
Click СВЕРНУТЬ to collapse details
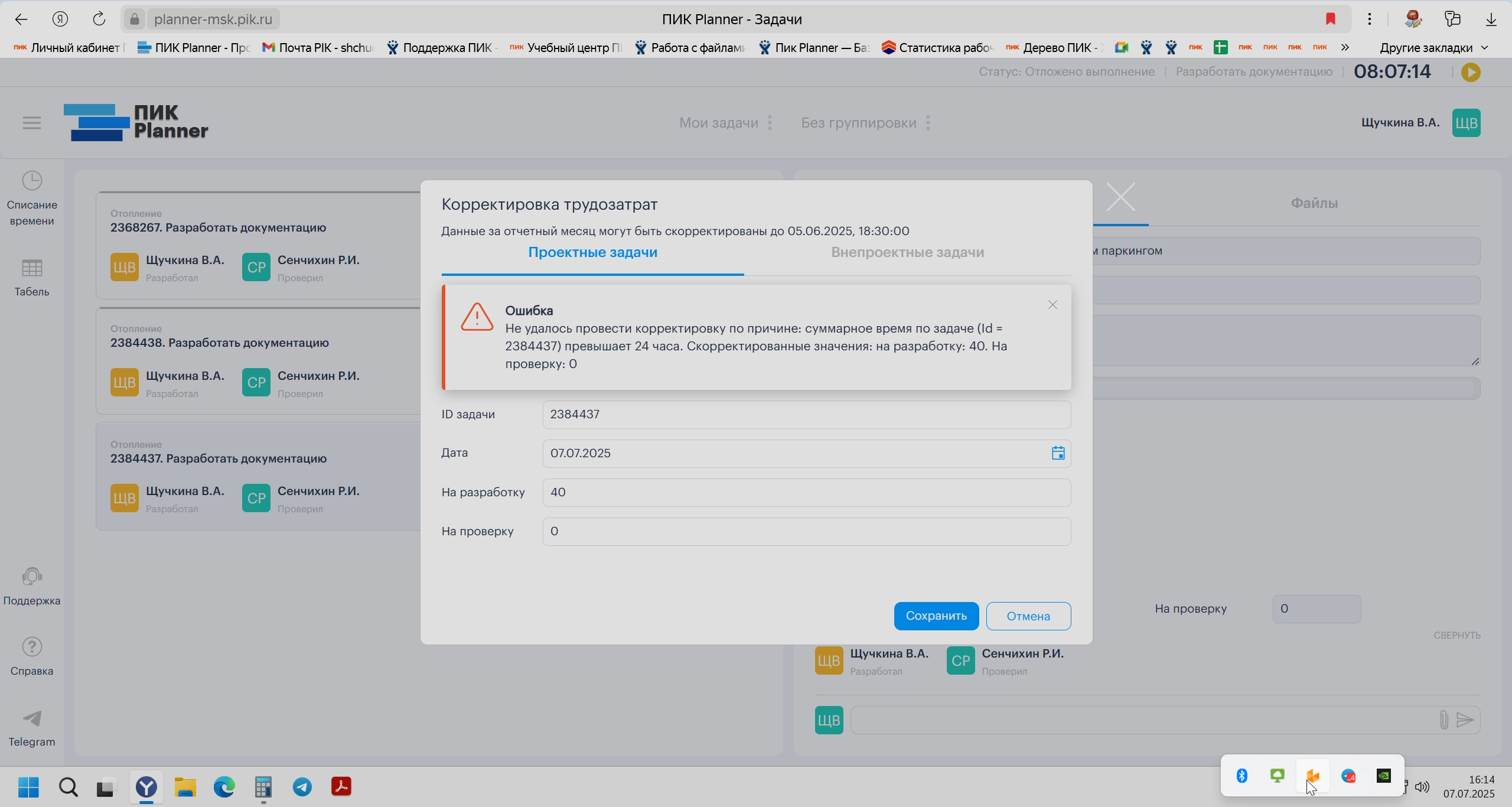(x=1456, y=635)
